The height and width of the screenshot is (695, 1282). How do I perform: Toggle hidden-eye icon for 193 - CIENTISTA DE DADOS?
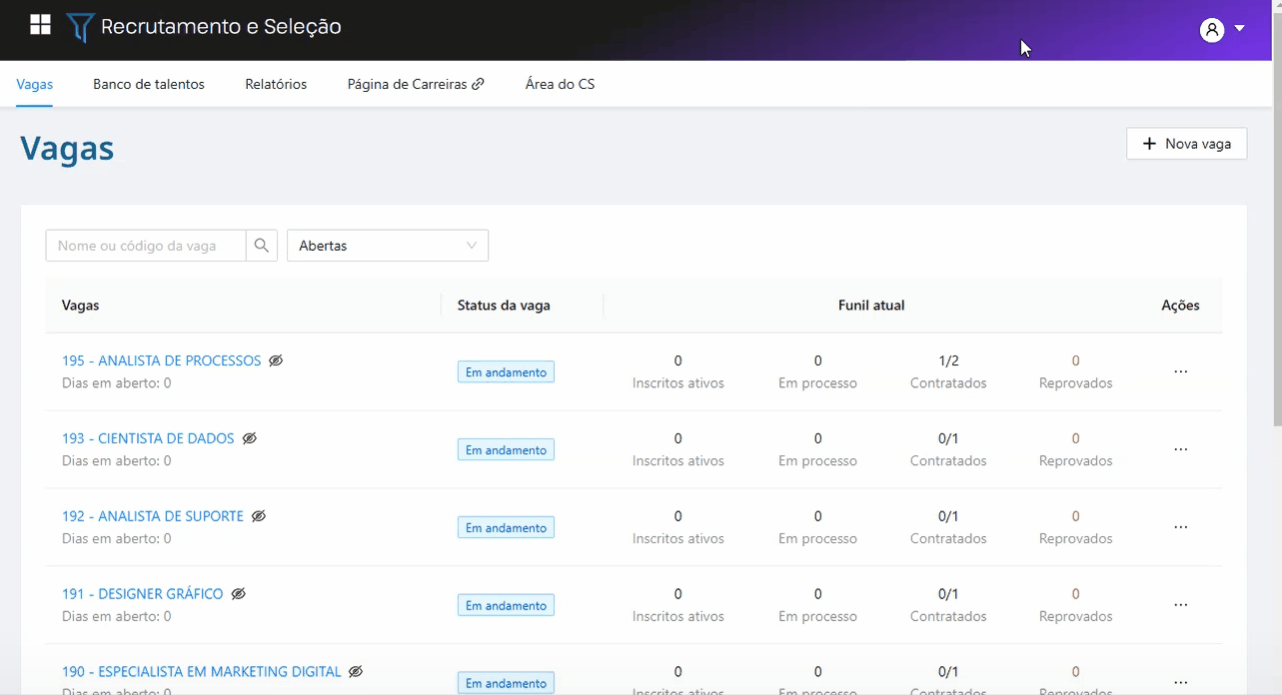[250, 438]
